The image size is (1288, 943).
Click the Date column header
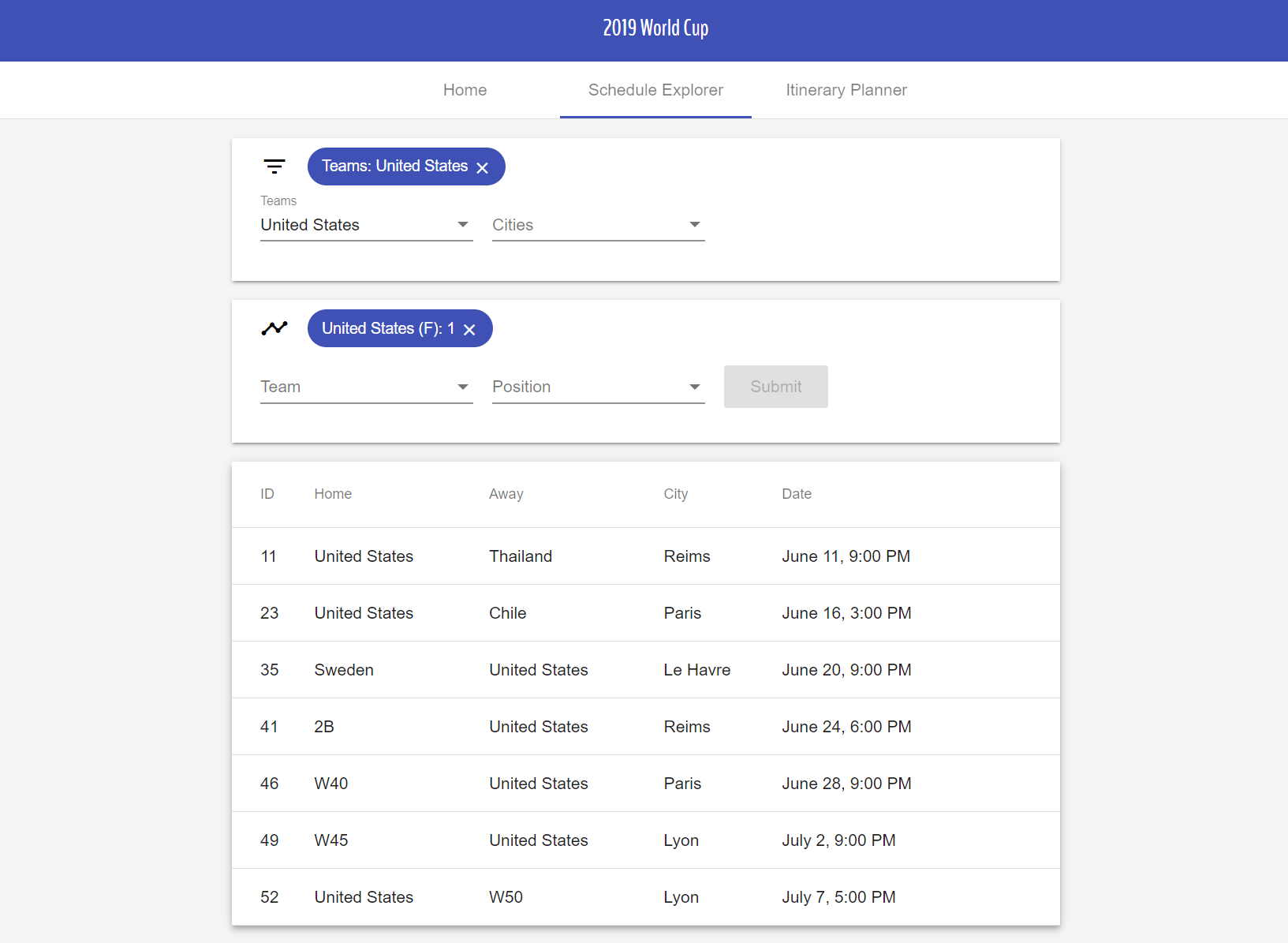pyautogui.click(x=797, y=494)
